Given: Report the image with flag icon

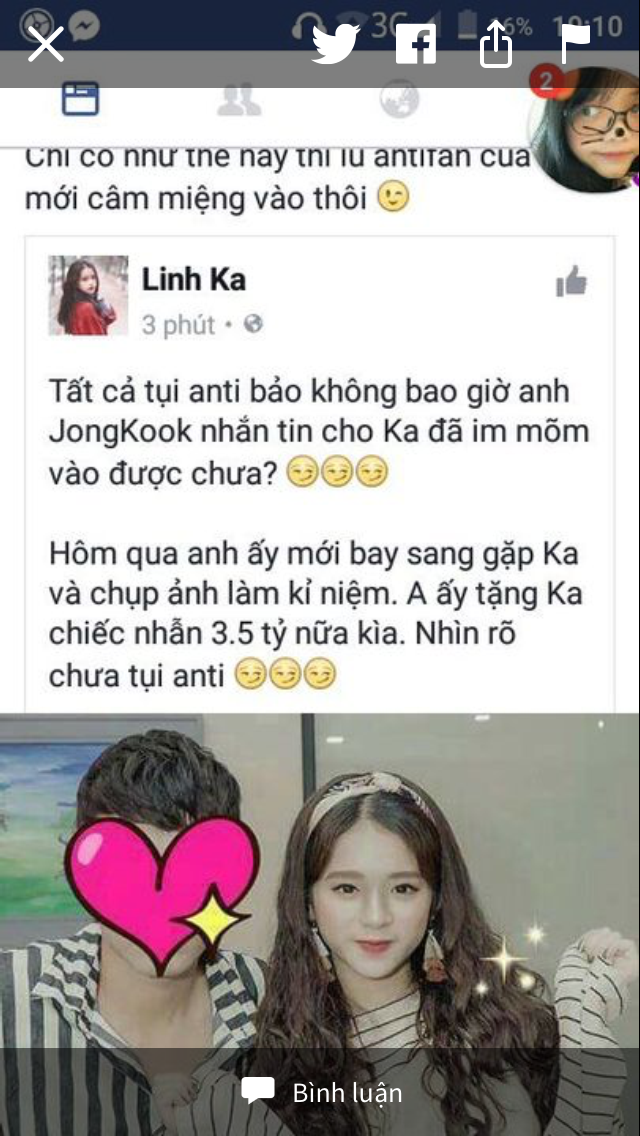Looking at the screenshot, I should (576, 44).
